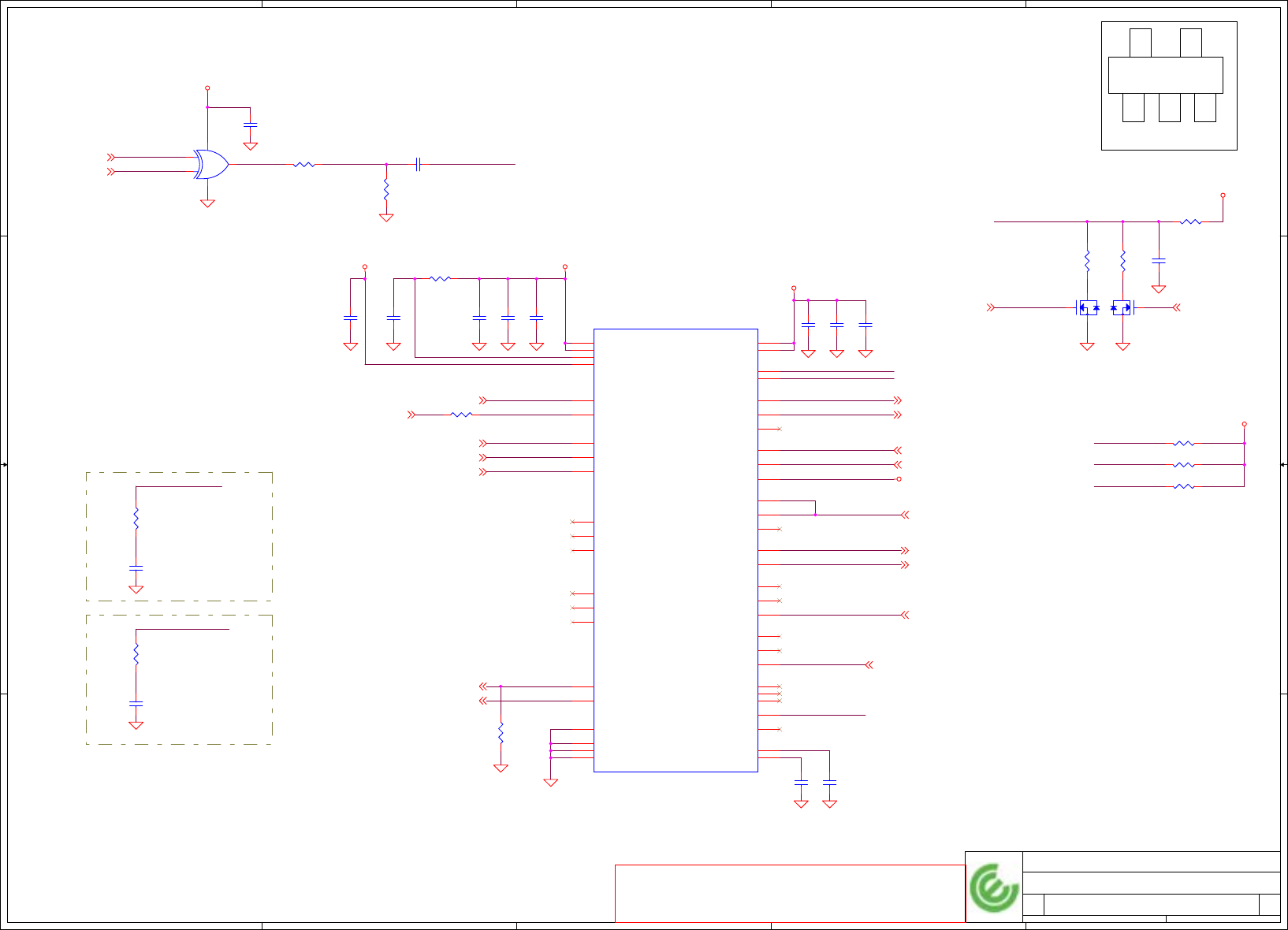Select the resistor above the right MOSFET

click(1122, 261)
